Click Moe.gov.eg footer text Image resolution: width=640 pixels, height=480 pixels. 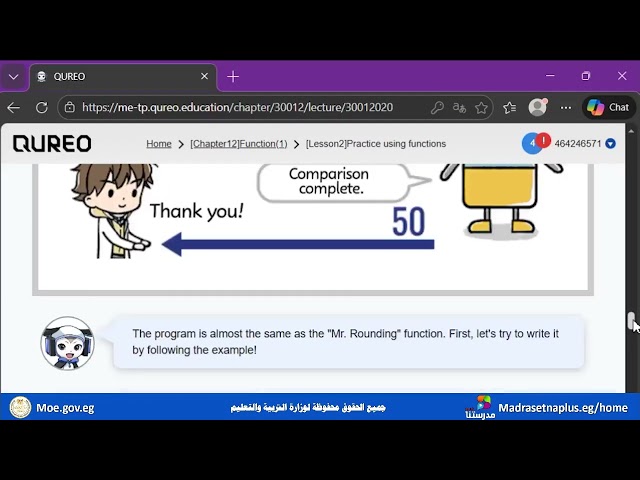tap(65, 408)
